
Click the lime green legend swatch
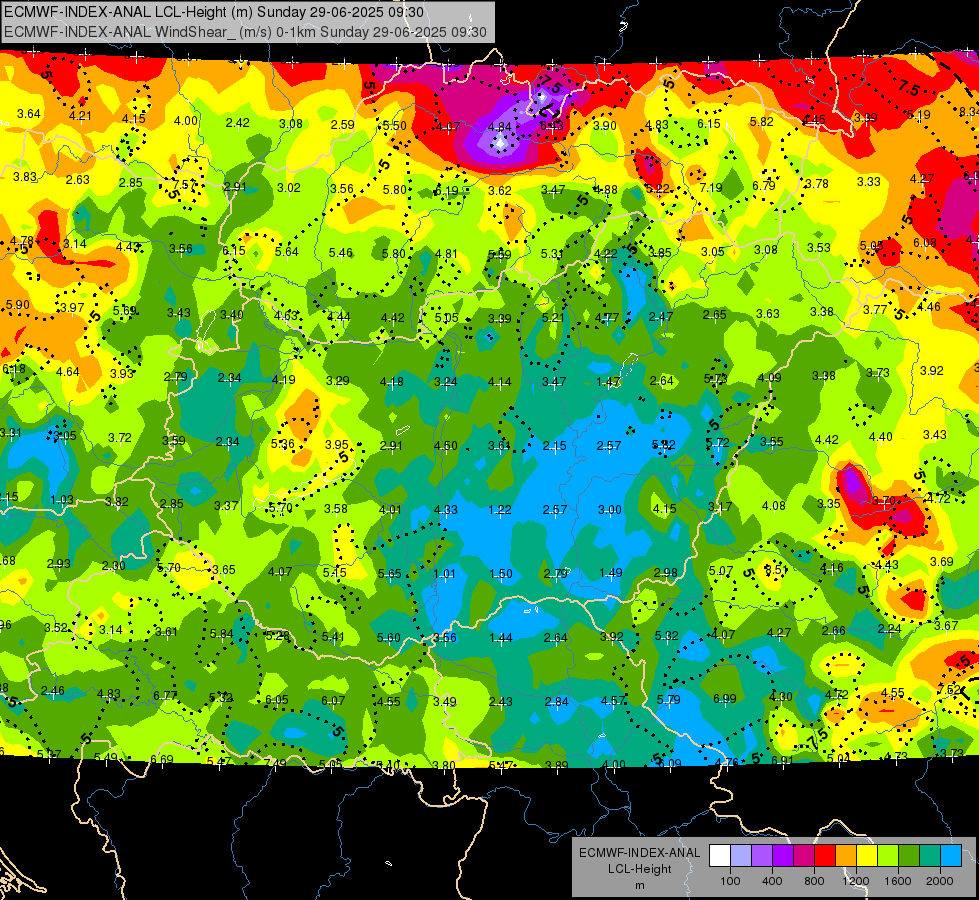point(888,856)
